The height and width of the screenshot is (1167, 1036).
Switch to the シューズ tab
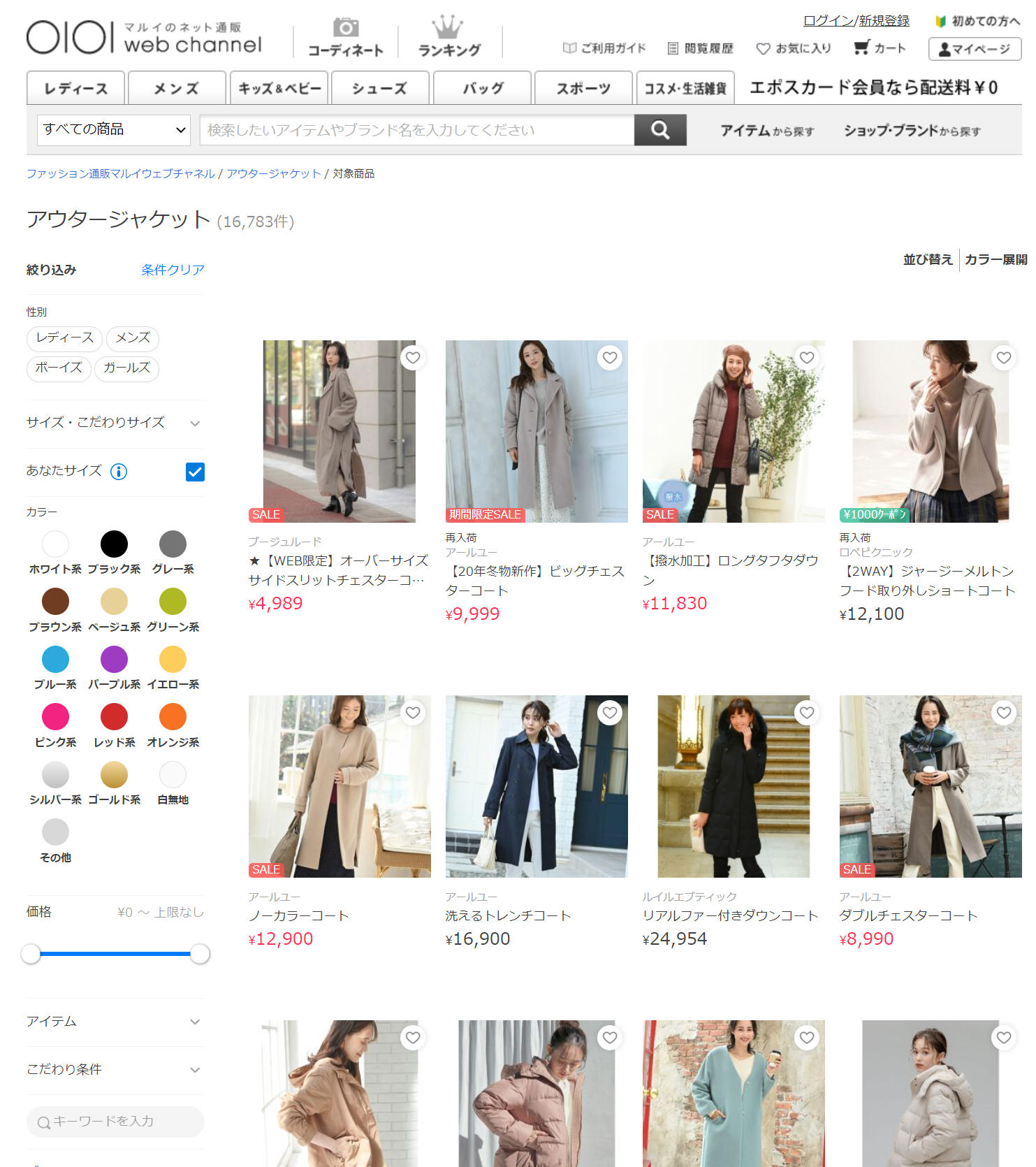point(379,88)
